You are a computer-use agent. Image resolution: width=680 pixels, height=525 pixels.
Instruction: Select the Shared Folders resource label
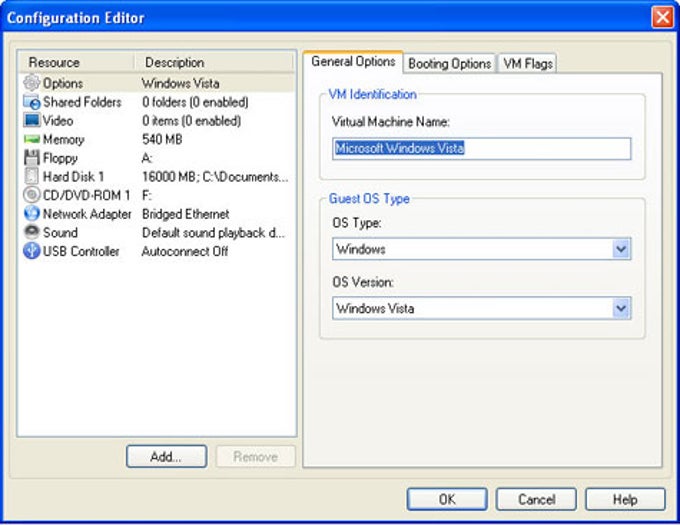[x=82, y=102]
